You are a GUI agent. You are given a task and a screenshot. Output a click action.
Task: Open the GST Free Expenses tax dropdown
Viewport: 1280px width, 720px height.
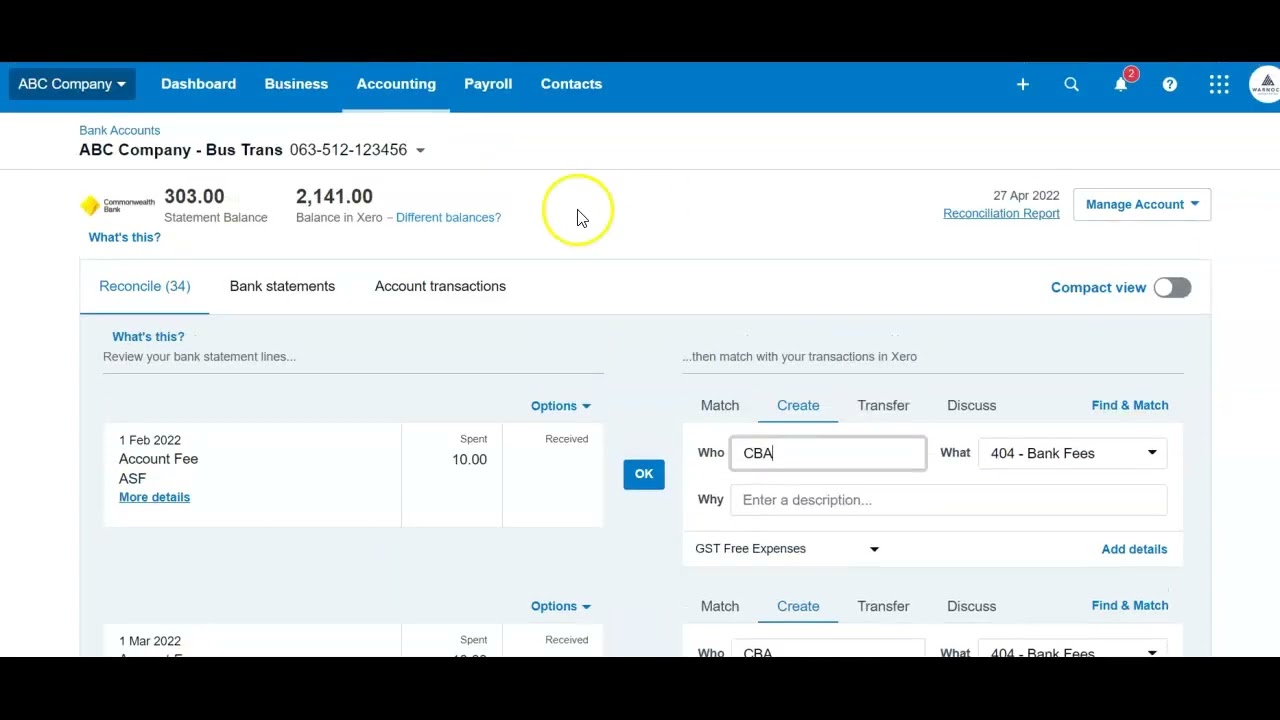pyautogui.click(x=787, y=549)
